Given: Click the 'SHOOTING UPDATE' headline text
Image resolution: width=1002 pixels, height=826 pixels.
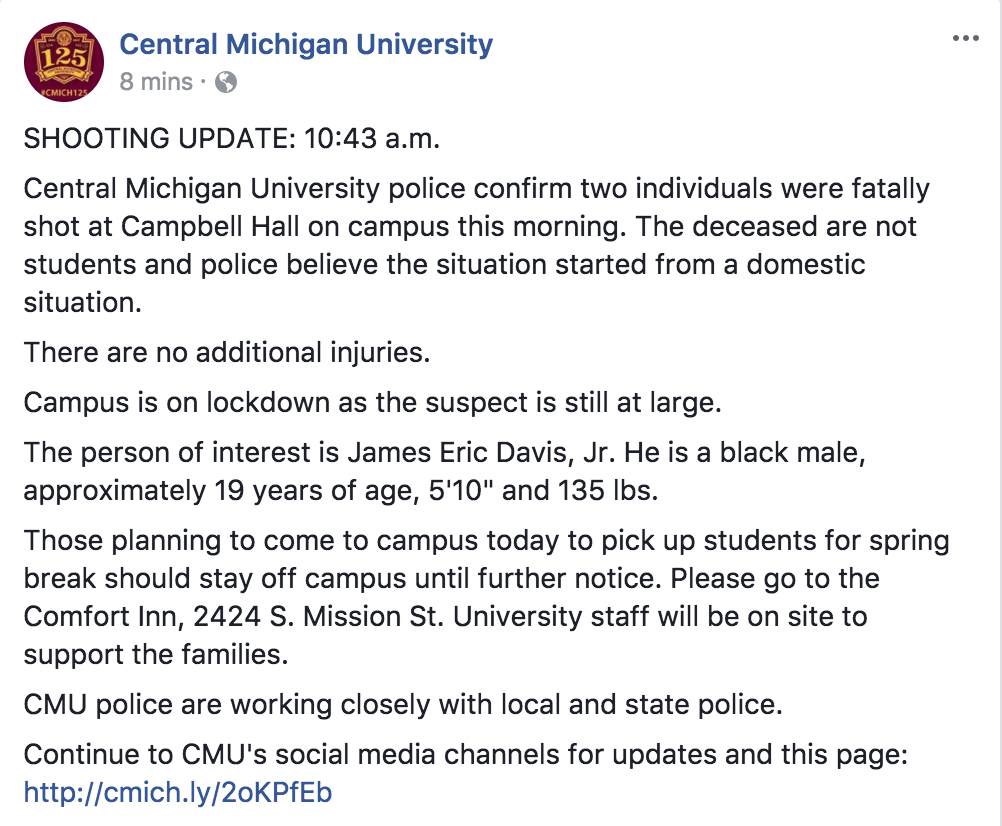Looking at the screenshot, I should click(160, 138).
